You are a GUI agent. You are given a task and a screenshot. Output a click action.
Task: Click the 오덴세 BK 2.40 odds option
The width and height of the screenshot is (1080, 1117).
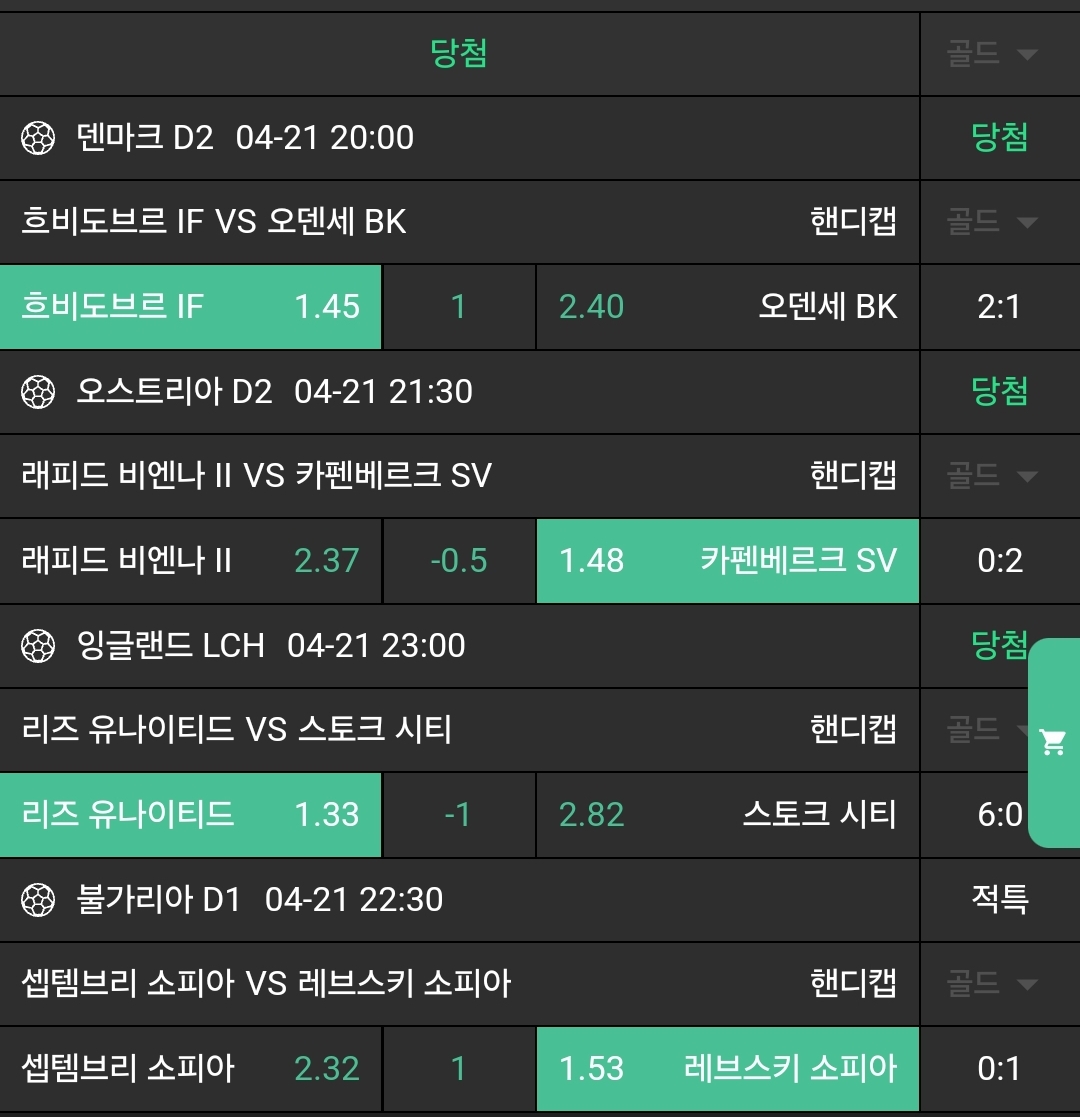pos(727,307)
